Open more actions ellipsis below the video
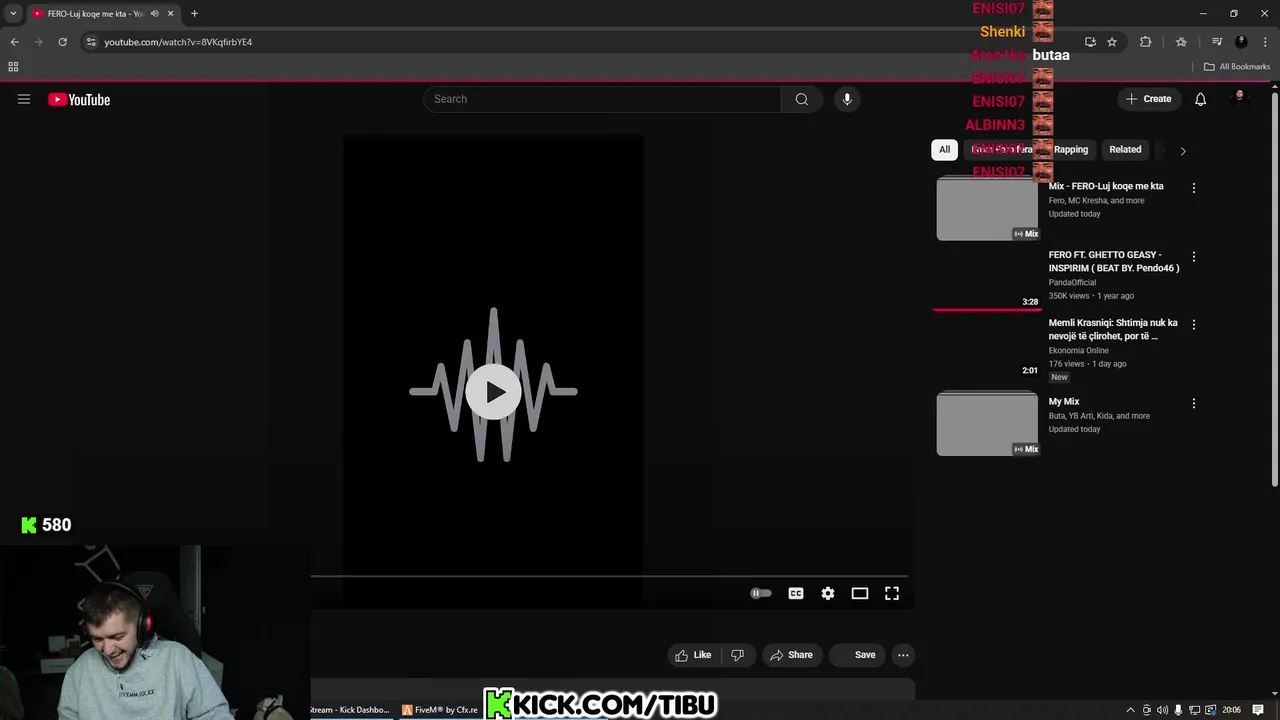Image resolution: width=1280 pixels, height=720 pixels. coord(903,655)
